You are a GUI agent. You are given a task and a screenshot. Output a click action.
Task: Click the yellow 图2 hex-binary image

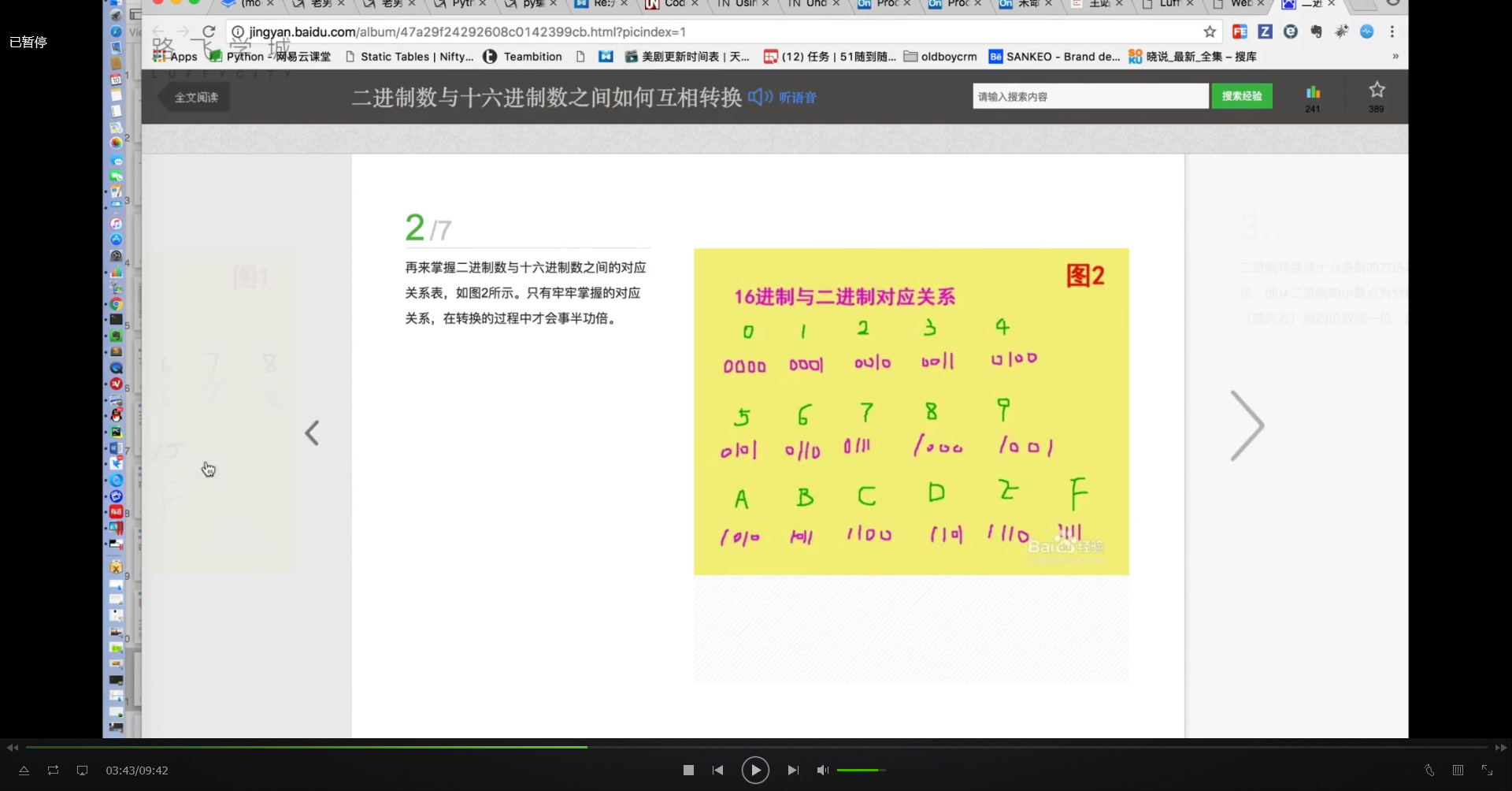click(911, 411)
